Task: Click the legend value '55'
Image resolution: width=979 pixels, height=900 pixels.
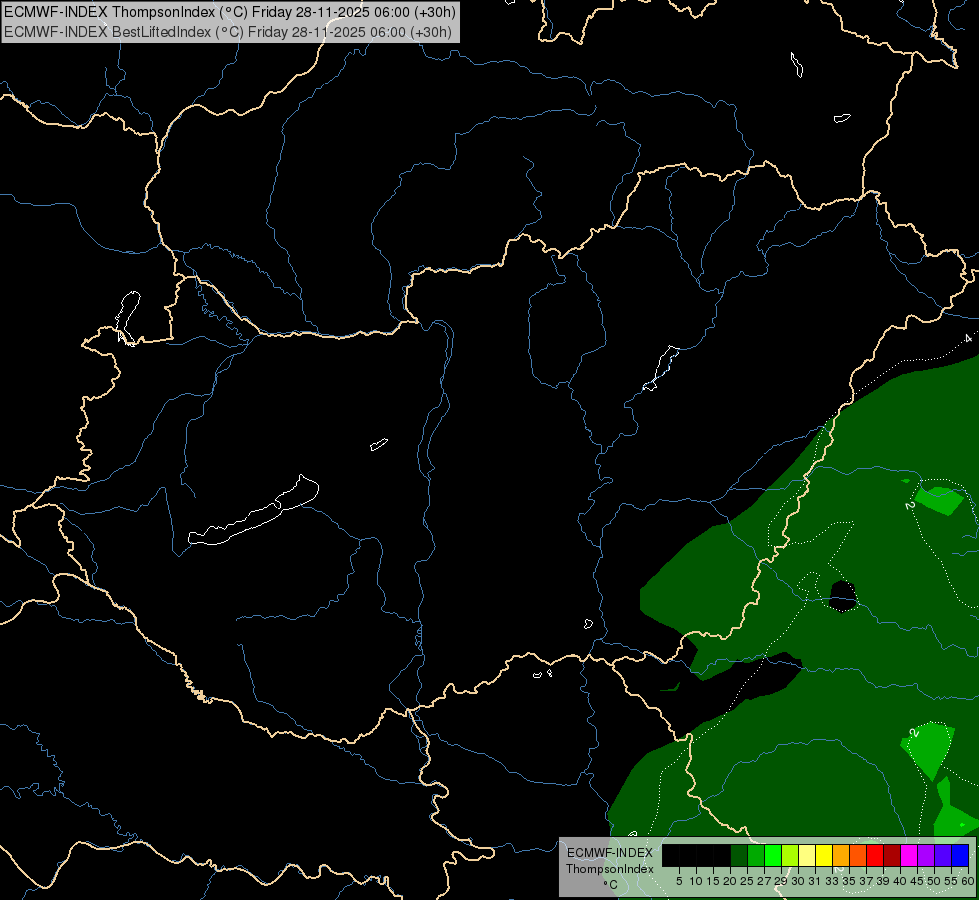Action: click(x=952, y=881)
